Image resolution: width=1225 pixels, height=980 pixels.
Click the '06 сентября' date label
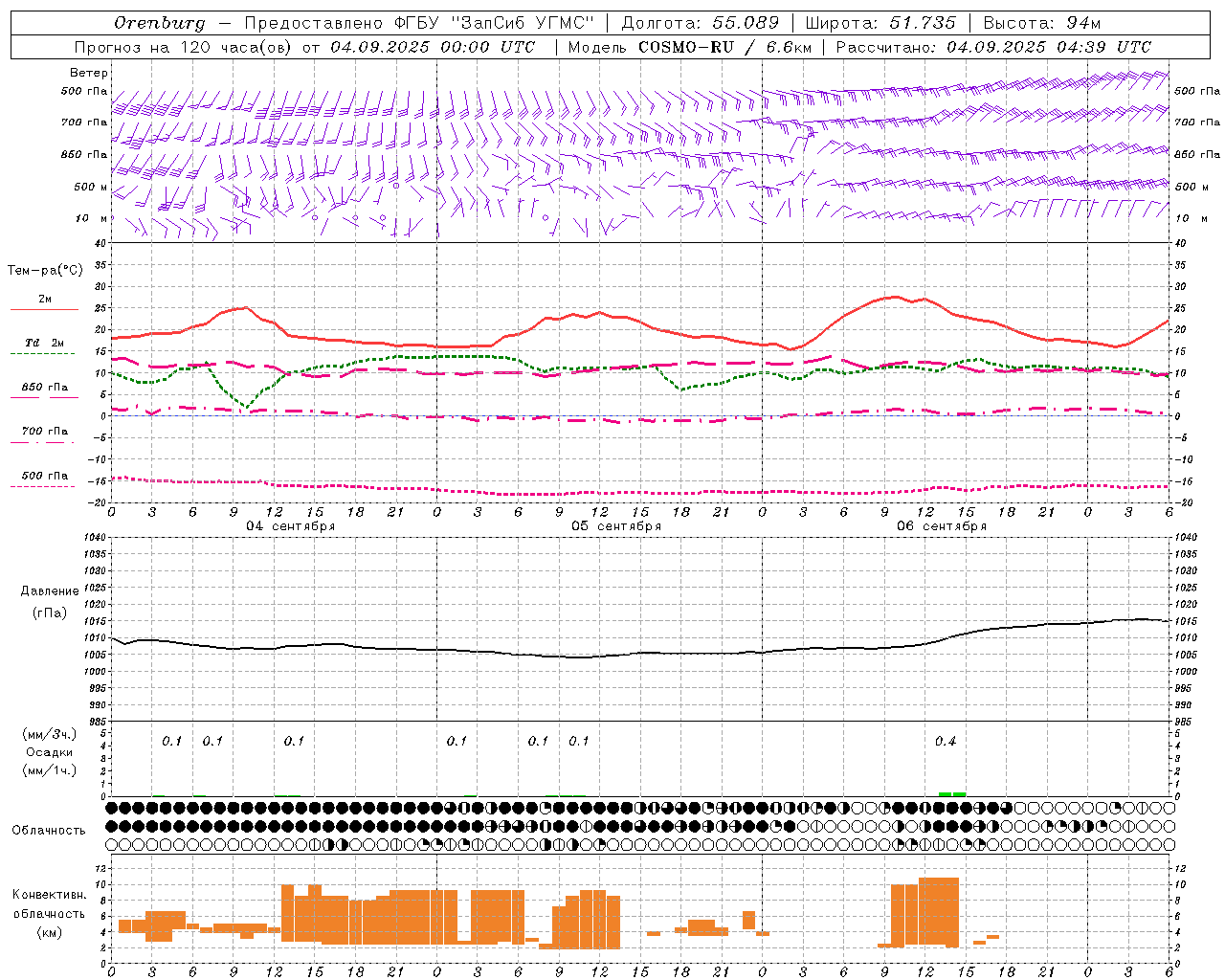pos(942,526)
